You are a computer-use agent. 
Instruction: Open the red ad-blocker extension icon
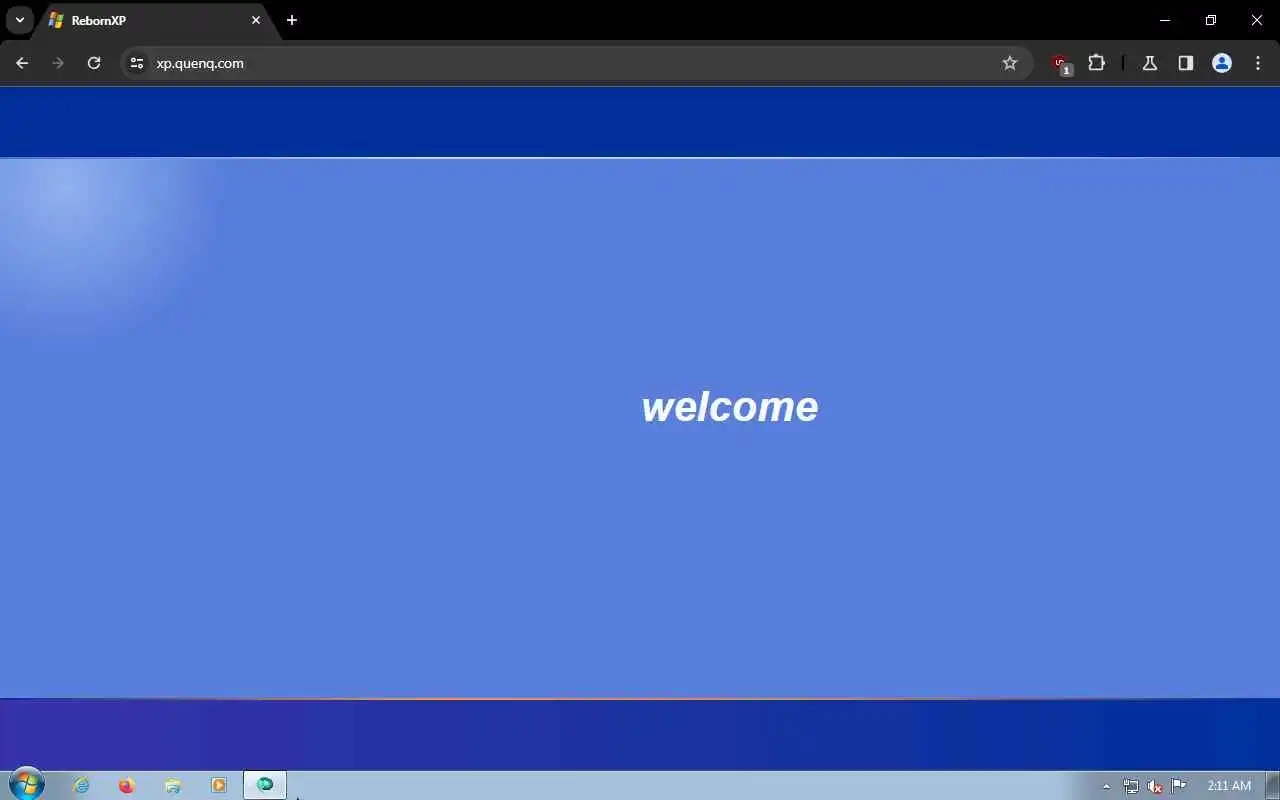point(1061,64)
